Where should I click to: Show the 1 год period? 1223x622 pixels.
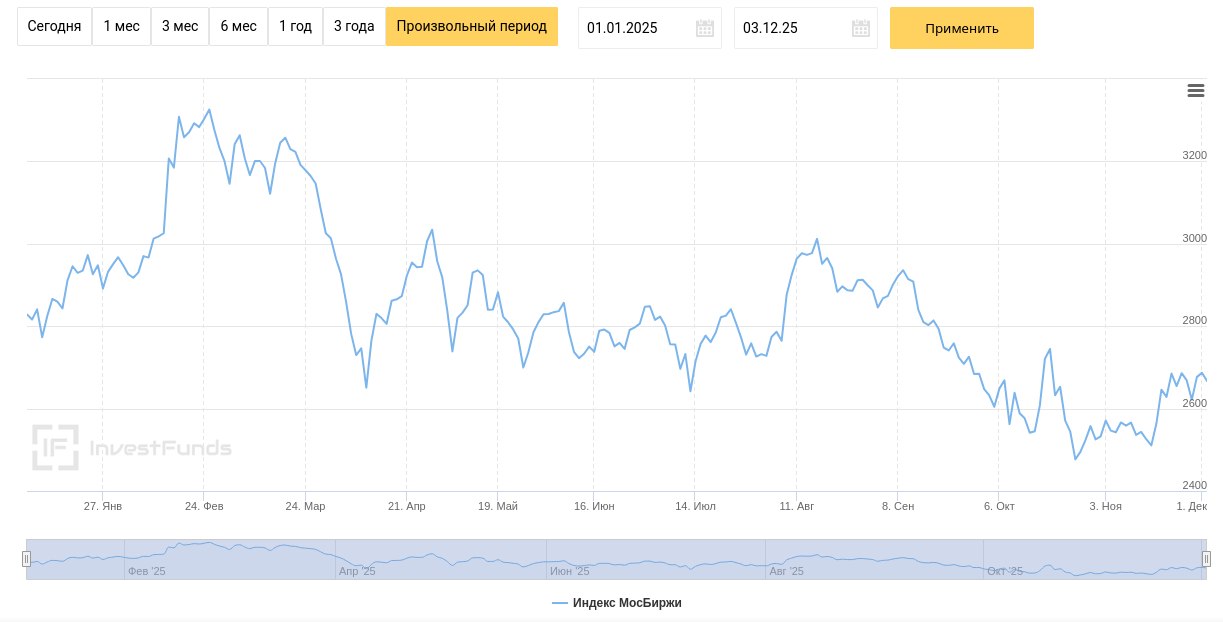295,27
